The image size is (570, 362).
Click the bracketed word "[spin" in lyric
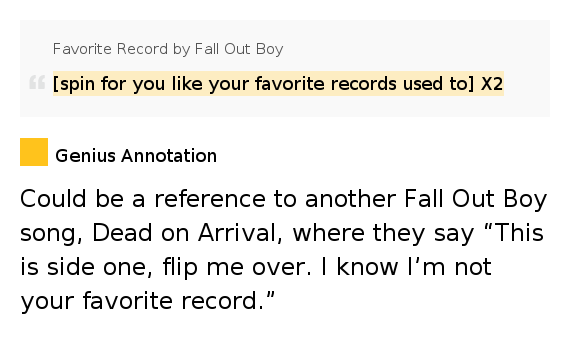[x=74, y=84]
